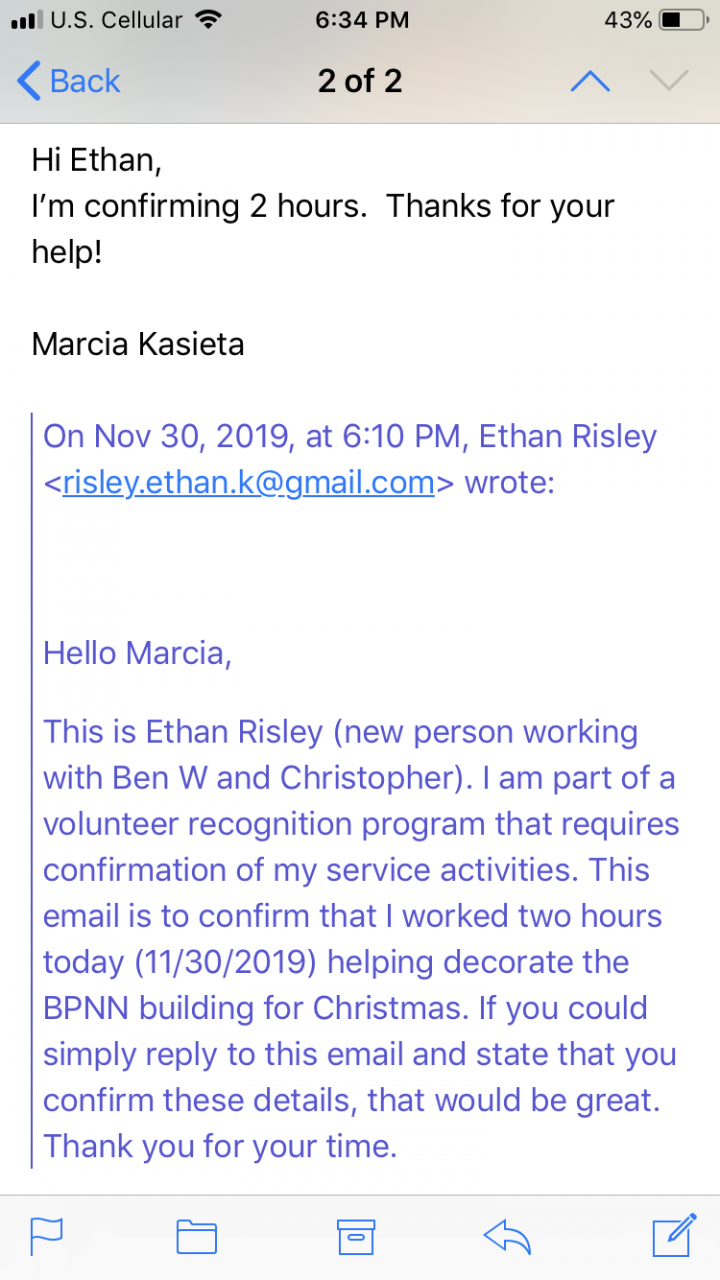Go to next message with down arrow

[669, 81]
